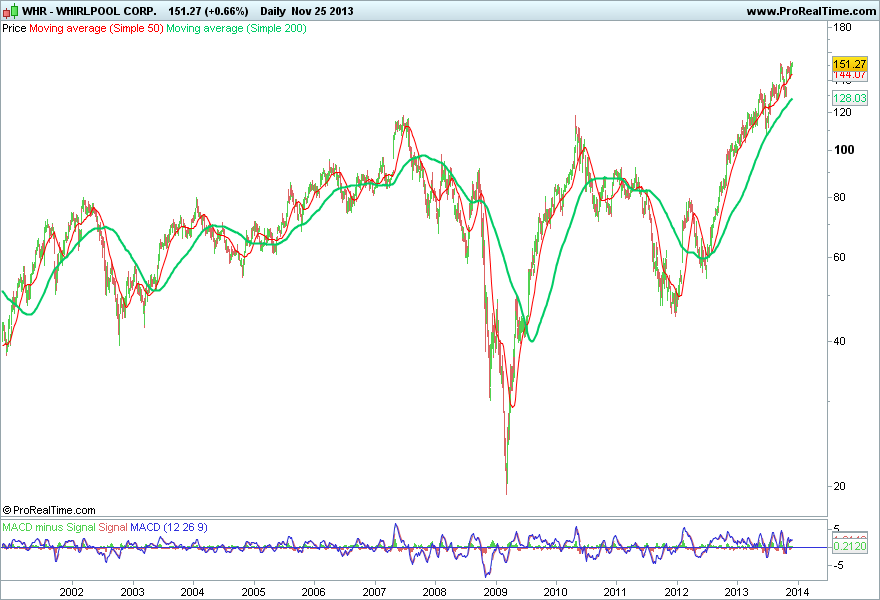The width and height of the screenshot is (880, 600).
Task: Click the 151.27 (+0.66%) quote text
Action: tap(208, 11)
